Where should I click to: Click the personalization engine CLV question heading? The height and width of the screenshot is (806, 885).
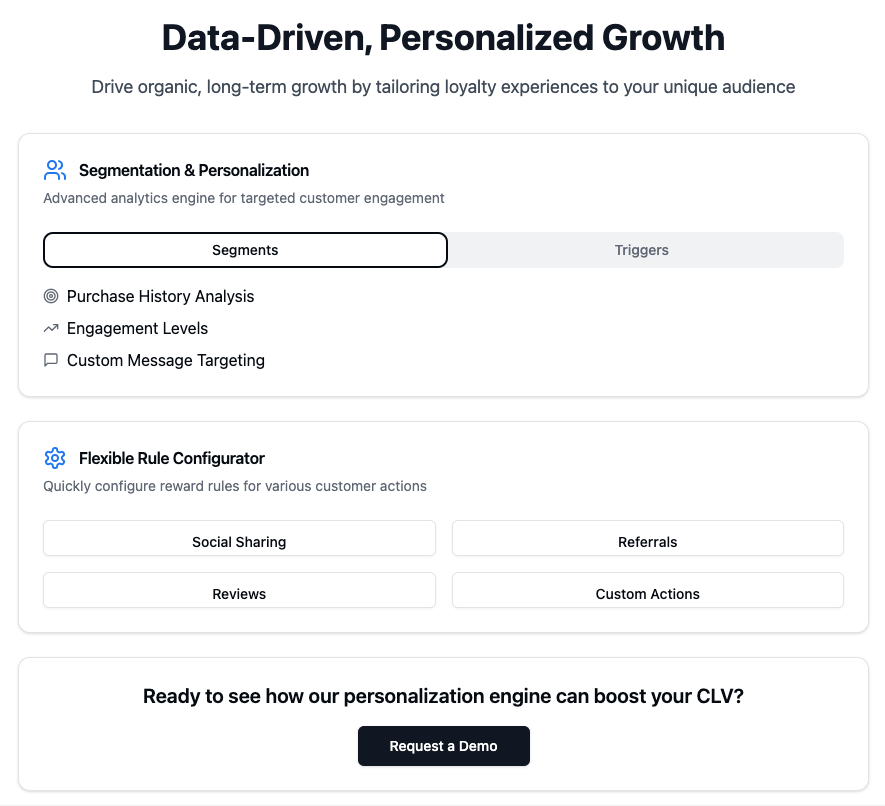tap(443, 697)
